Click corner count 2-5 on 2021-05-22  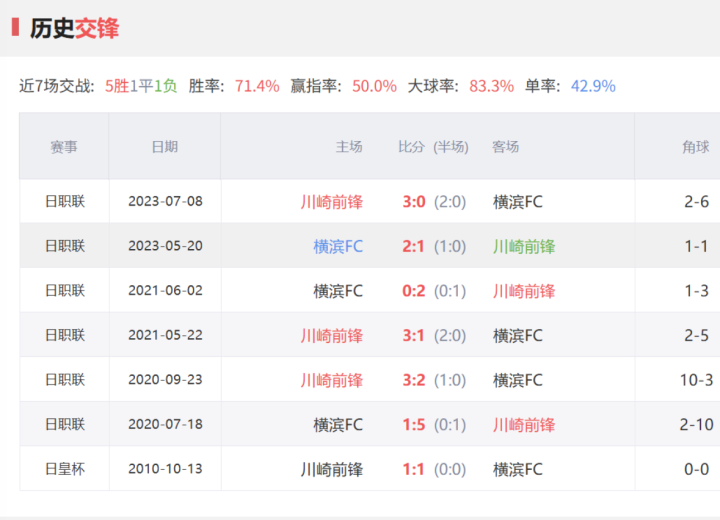(x=696, y=335)
